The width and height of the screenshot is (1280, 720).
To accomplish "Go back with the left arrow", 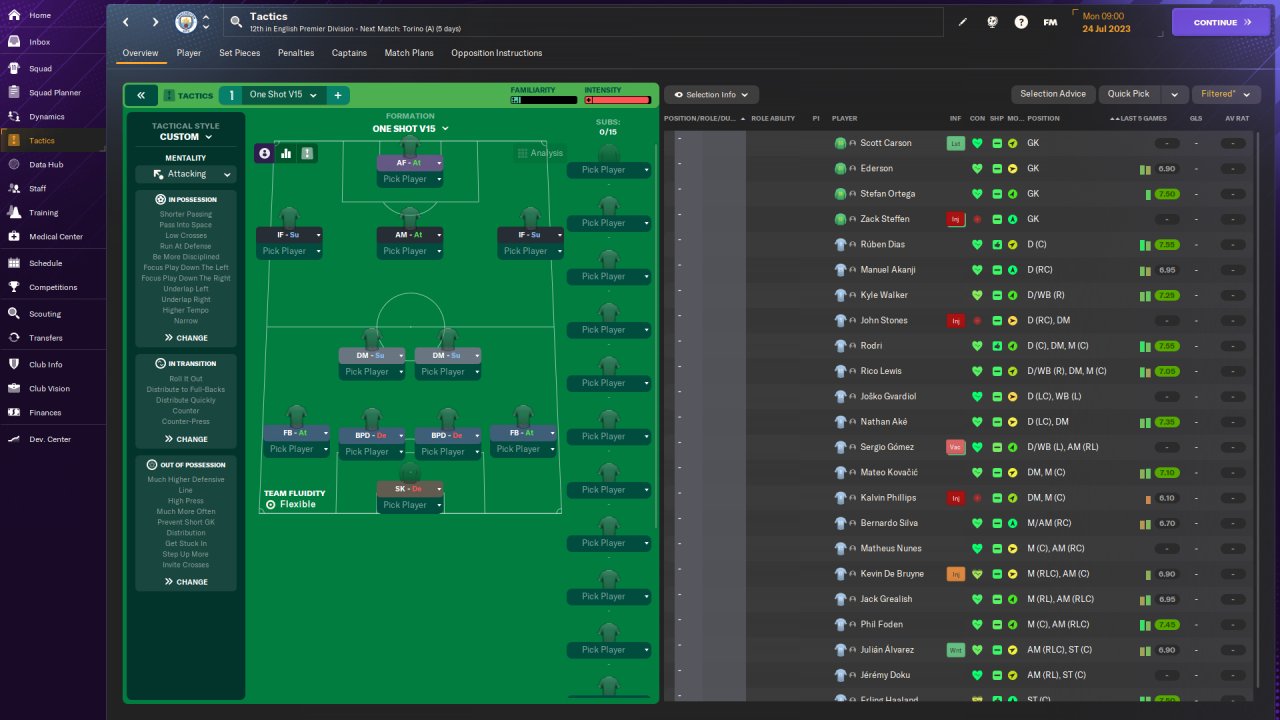I will 126,22.
